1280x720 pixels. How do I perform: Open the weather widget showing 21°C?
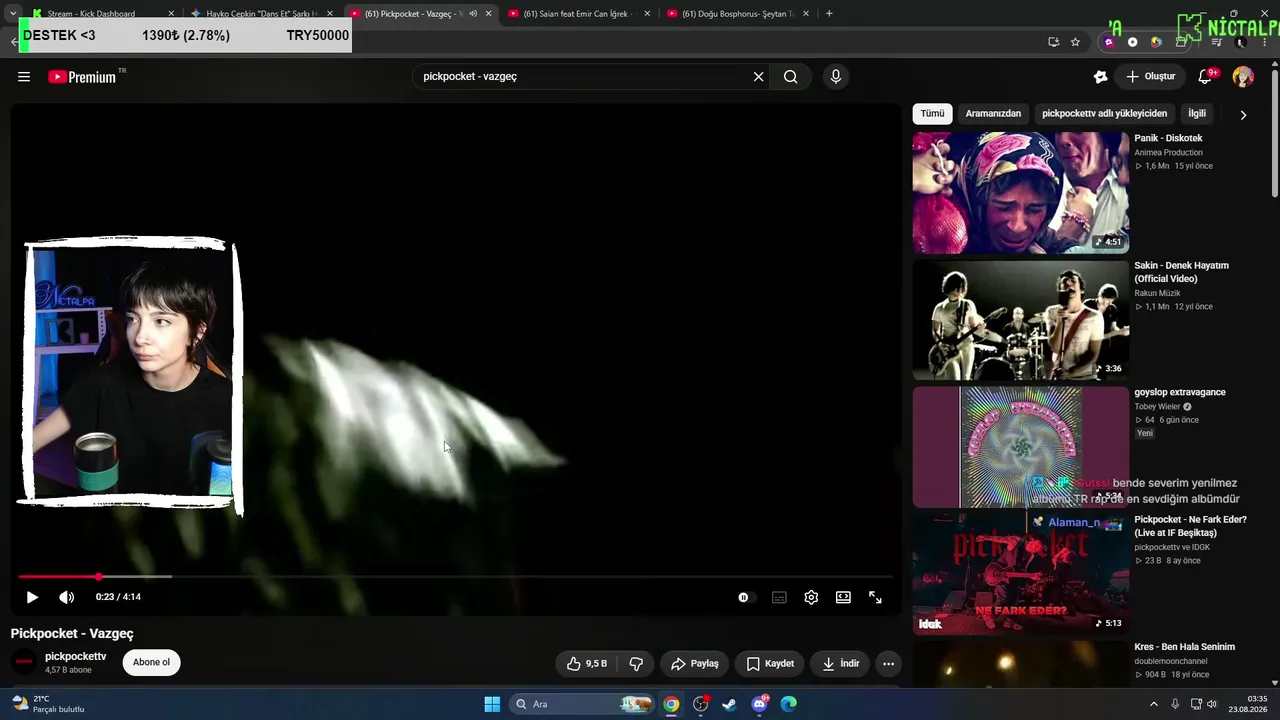click(48, 704)
